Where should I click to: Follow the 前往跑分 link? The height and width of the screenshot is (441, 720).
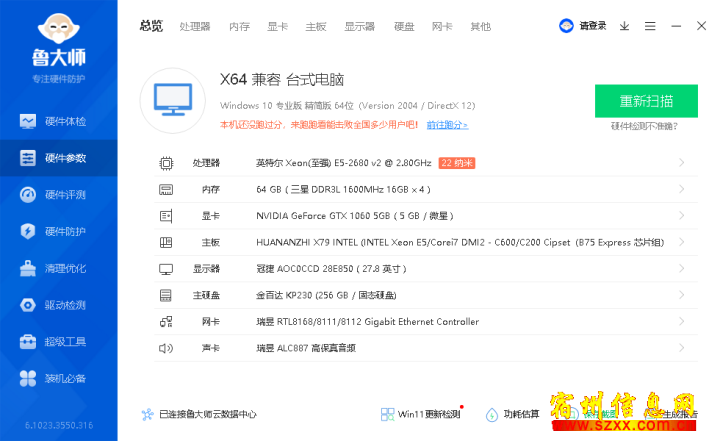tap(447, 125)
